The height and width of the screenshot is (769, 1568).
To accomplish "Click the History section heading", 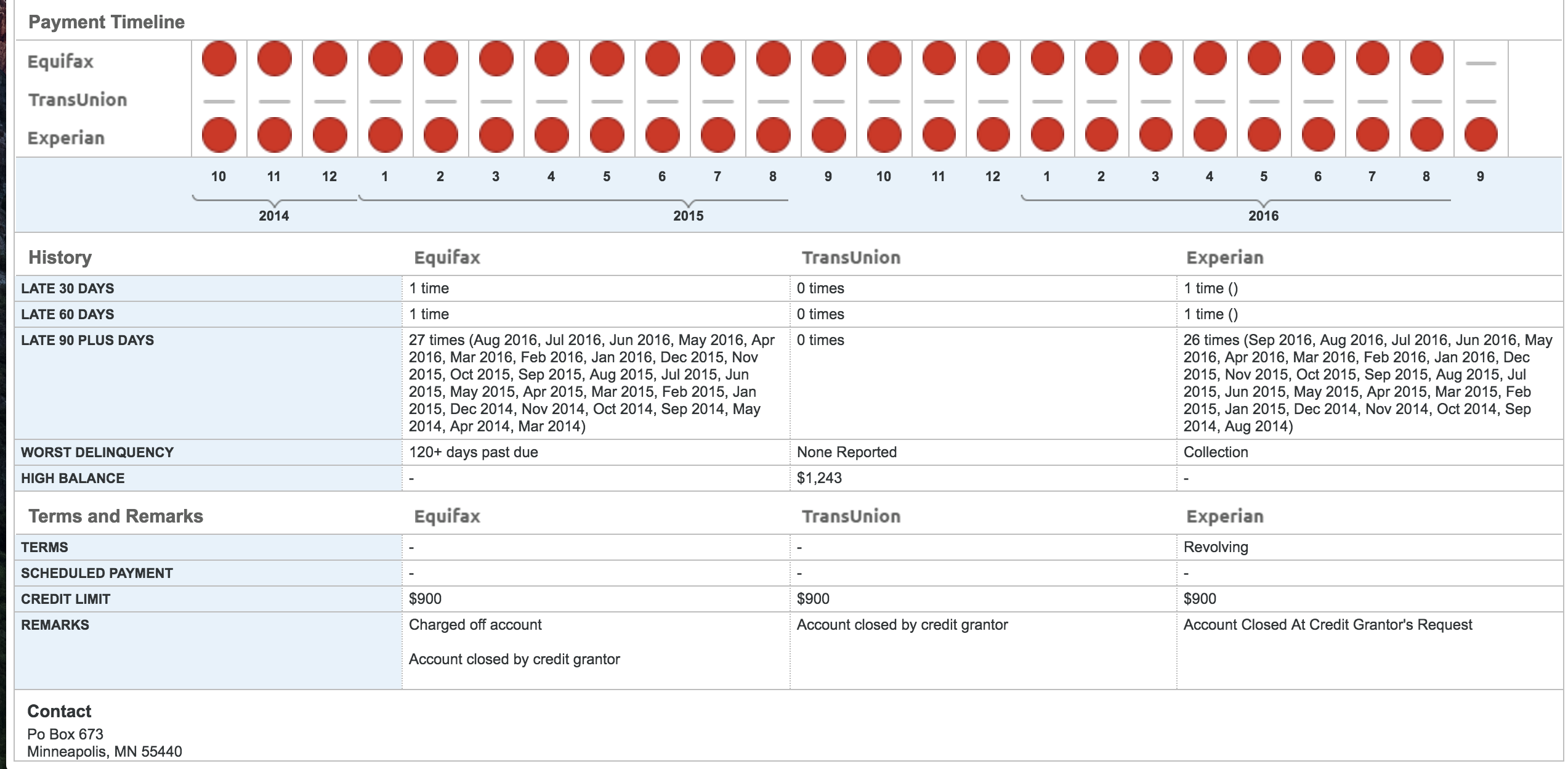I will pyautogui.click(x=60, y=258).
